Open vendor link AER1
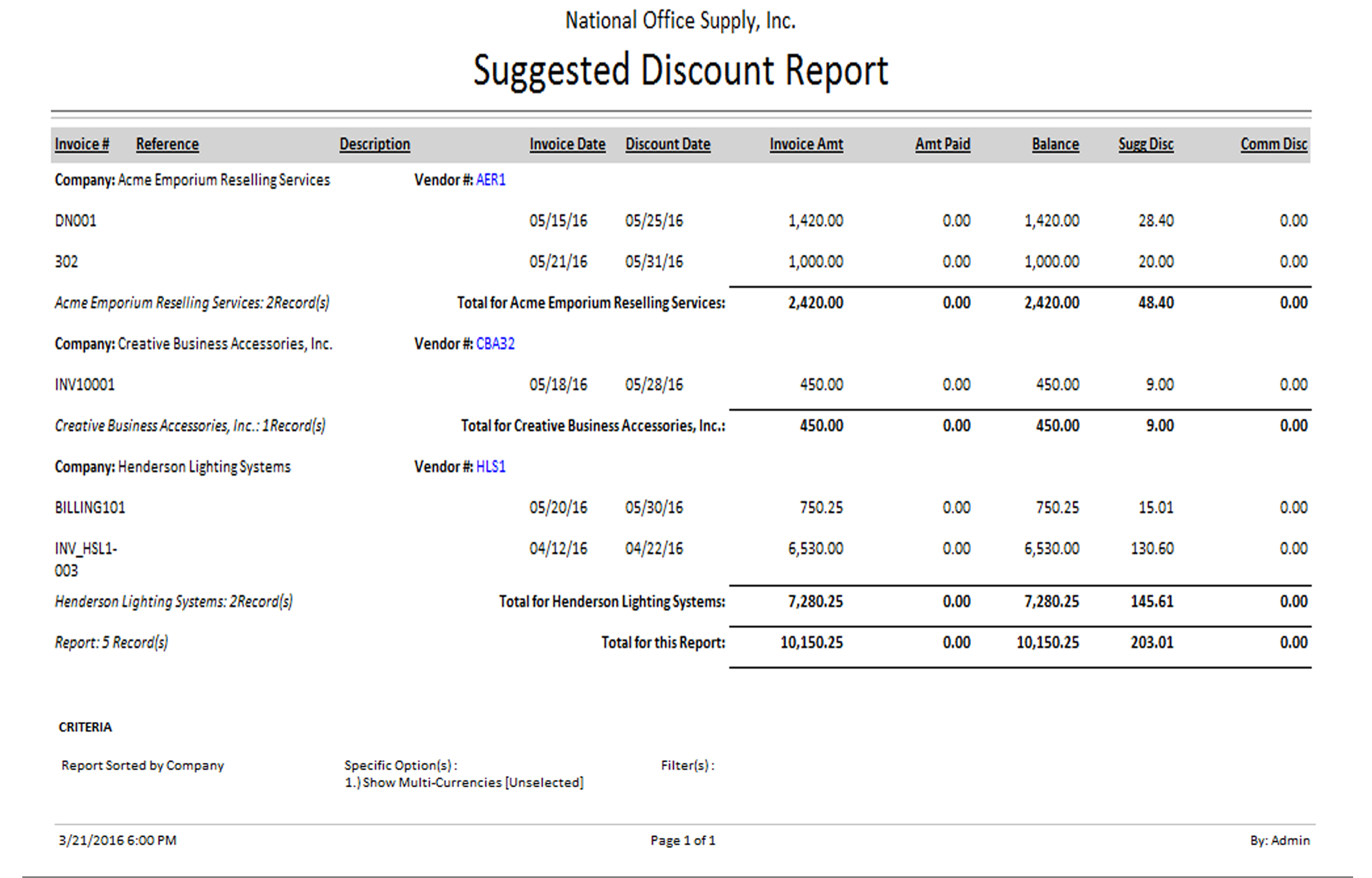Screen dimensions: 1372x878 point(490,180)
